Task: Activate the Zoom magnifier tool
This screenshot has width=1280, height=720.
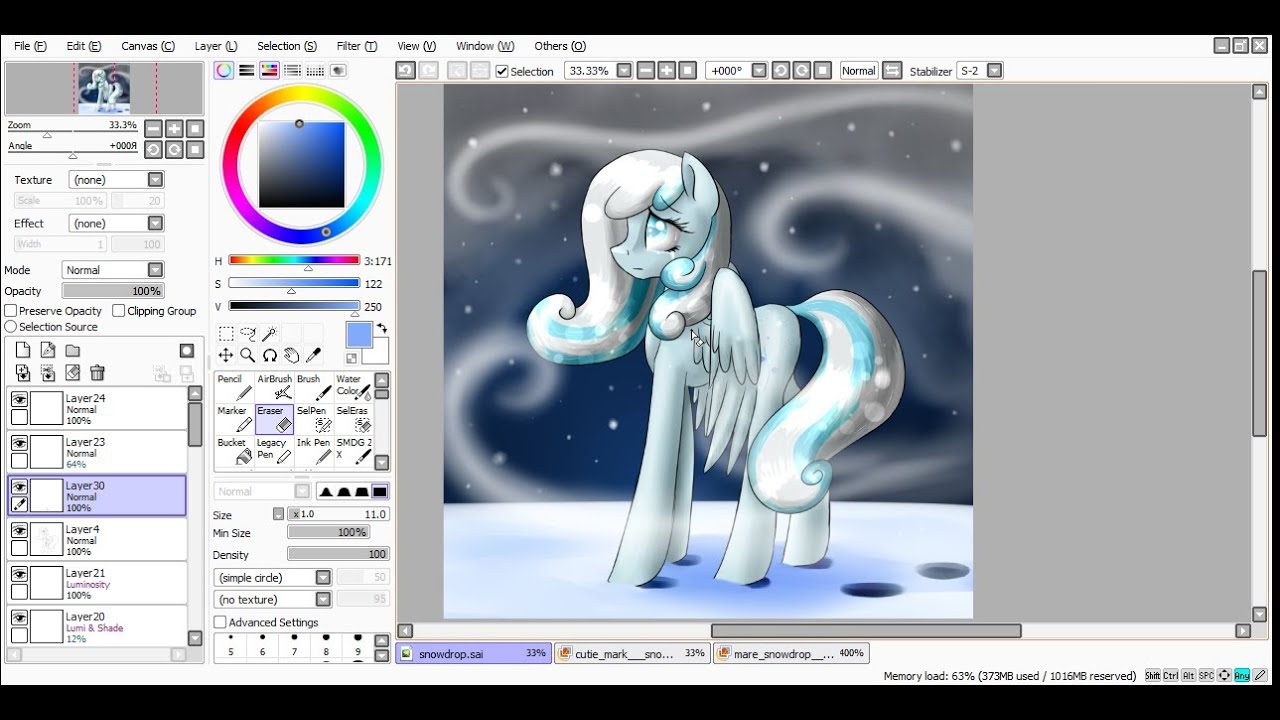Action: [x=248, y=355]
